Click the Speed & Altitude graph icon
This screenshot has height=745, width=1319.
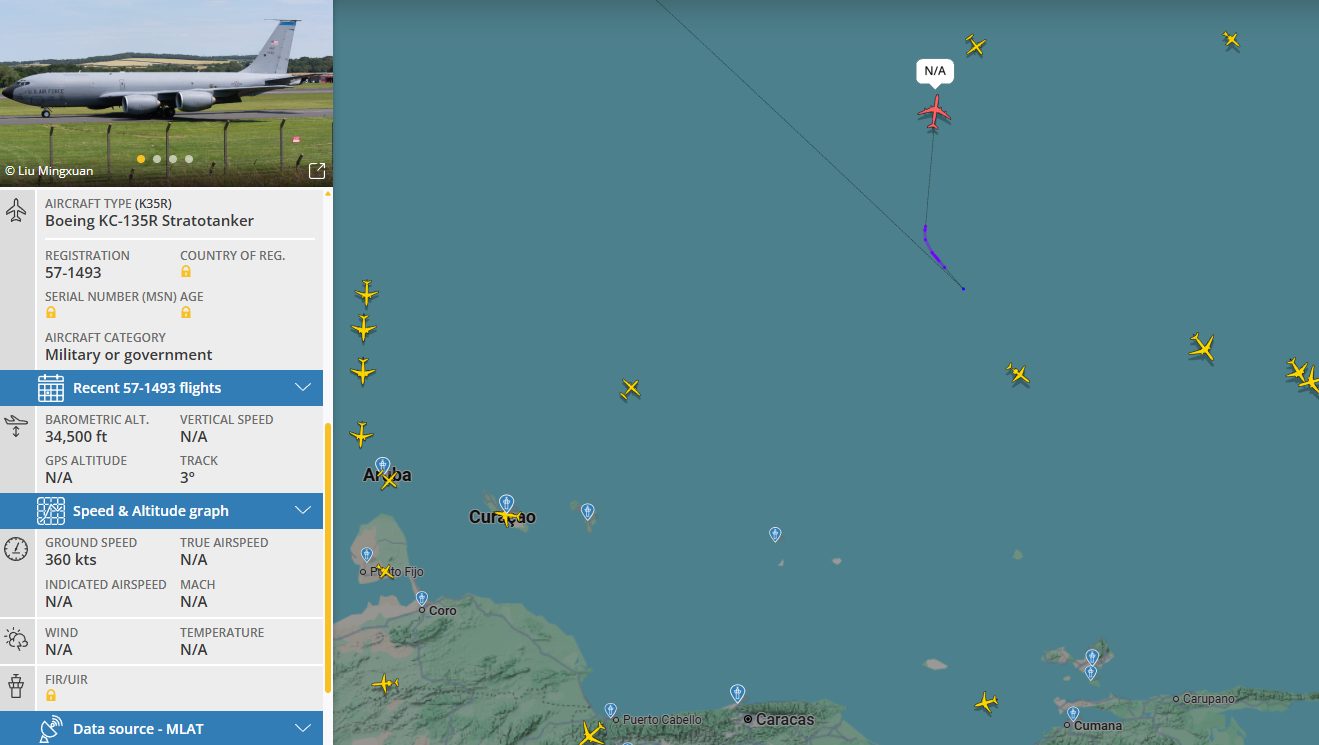point(51,511)
